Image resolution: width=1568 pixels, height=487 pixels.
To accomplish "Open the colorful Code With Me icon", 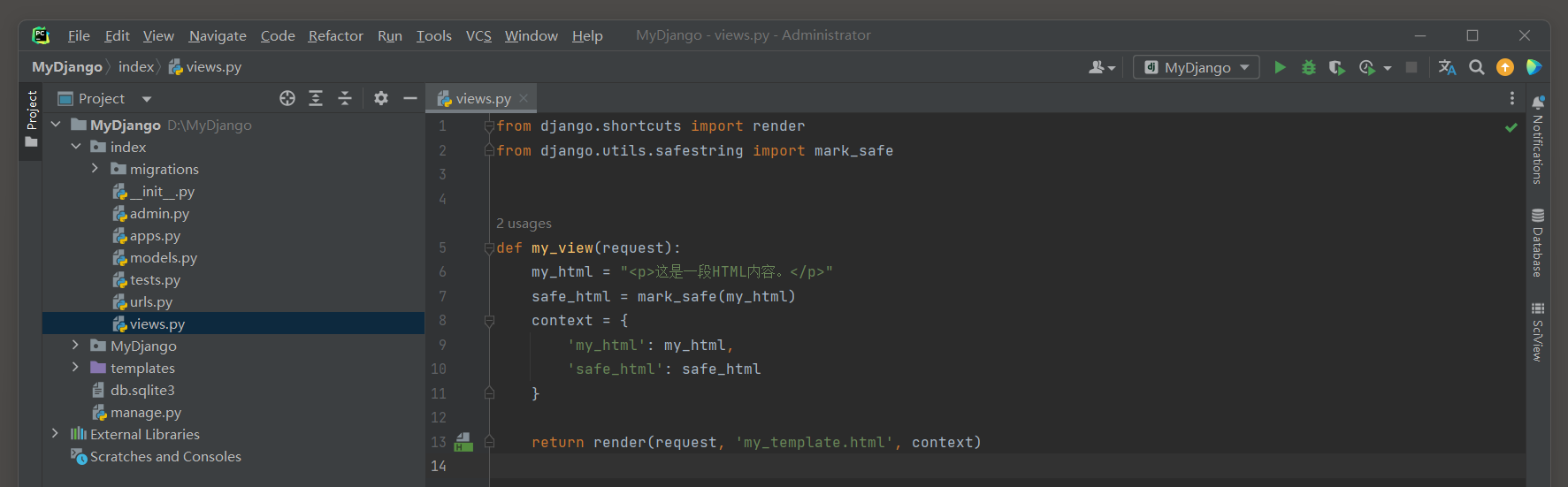I will coord(1534,67).
